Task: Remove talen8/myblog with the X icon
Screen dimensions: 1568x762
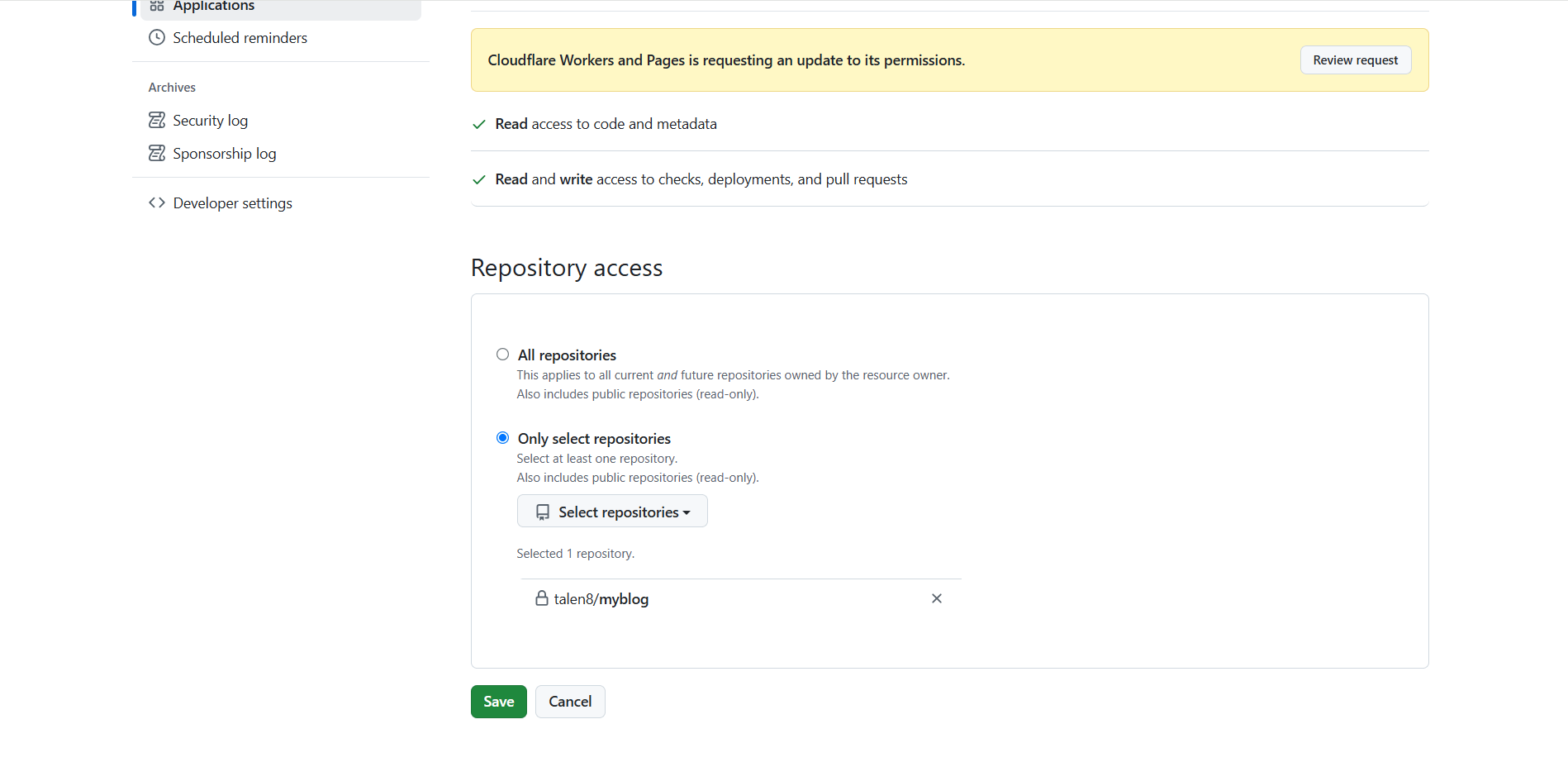Action: click(x=937, y=598)
